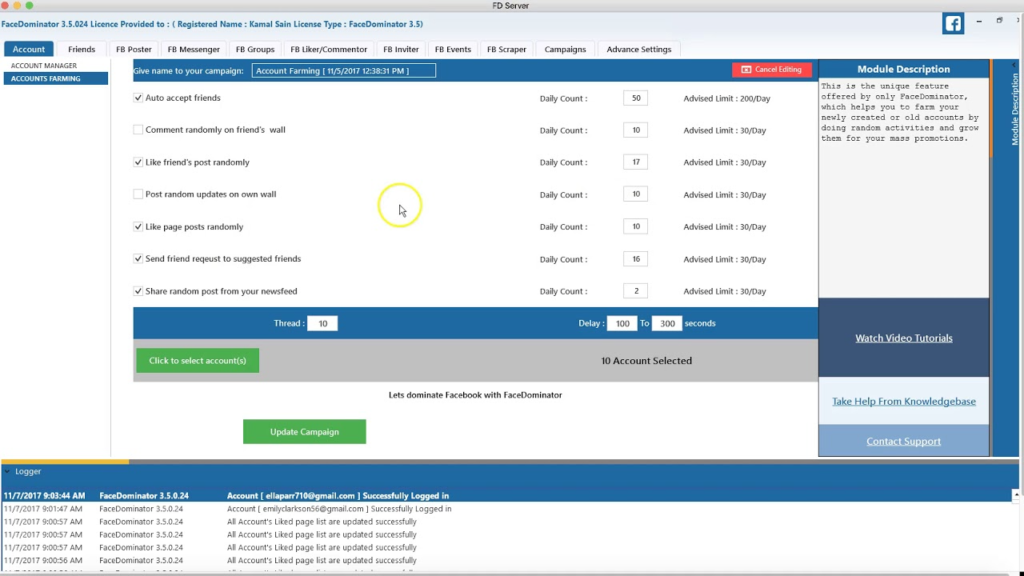The width and height of the screenshot is (1024, 576).
Task: Edit Post random updates daily count
Action: (635, 194)
